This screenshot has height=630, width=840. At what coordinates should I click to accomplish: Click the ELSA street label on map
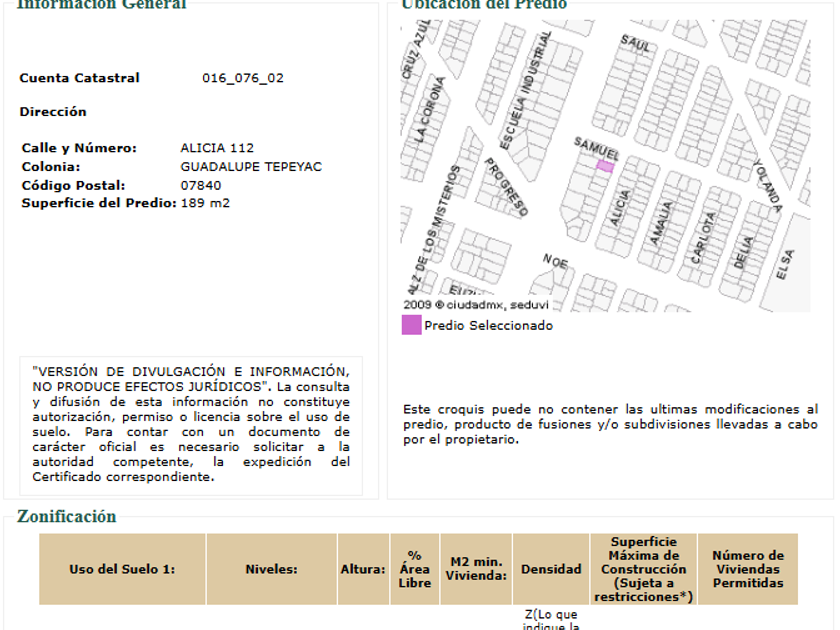click(785, 265)
